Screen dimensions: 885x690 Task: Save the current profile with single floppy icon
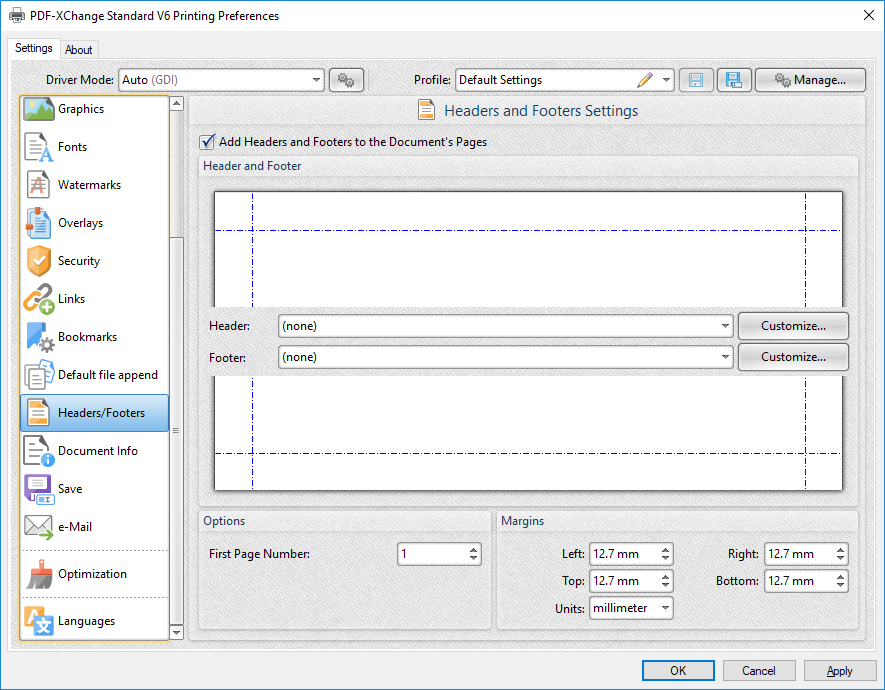(x=696, y=80)
